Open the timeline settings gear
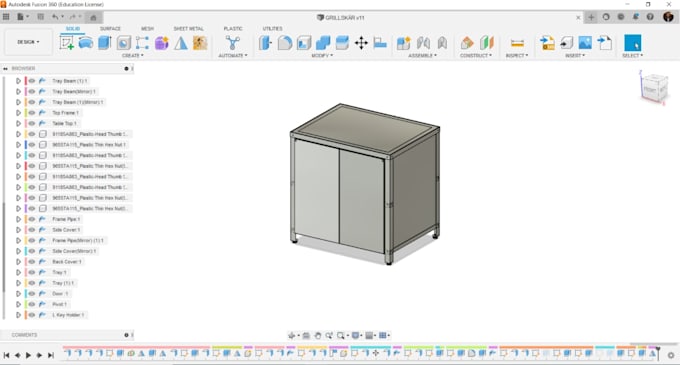 point(671,355)
